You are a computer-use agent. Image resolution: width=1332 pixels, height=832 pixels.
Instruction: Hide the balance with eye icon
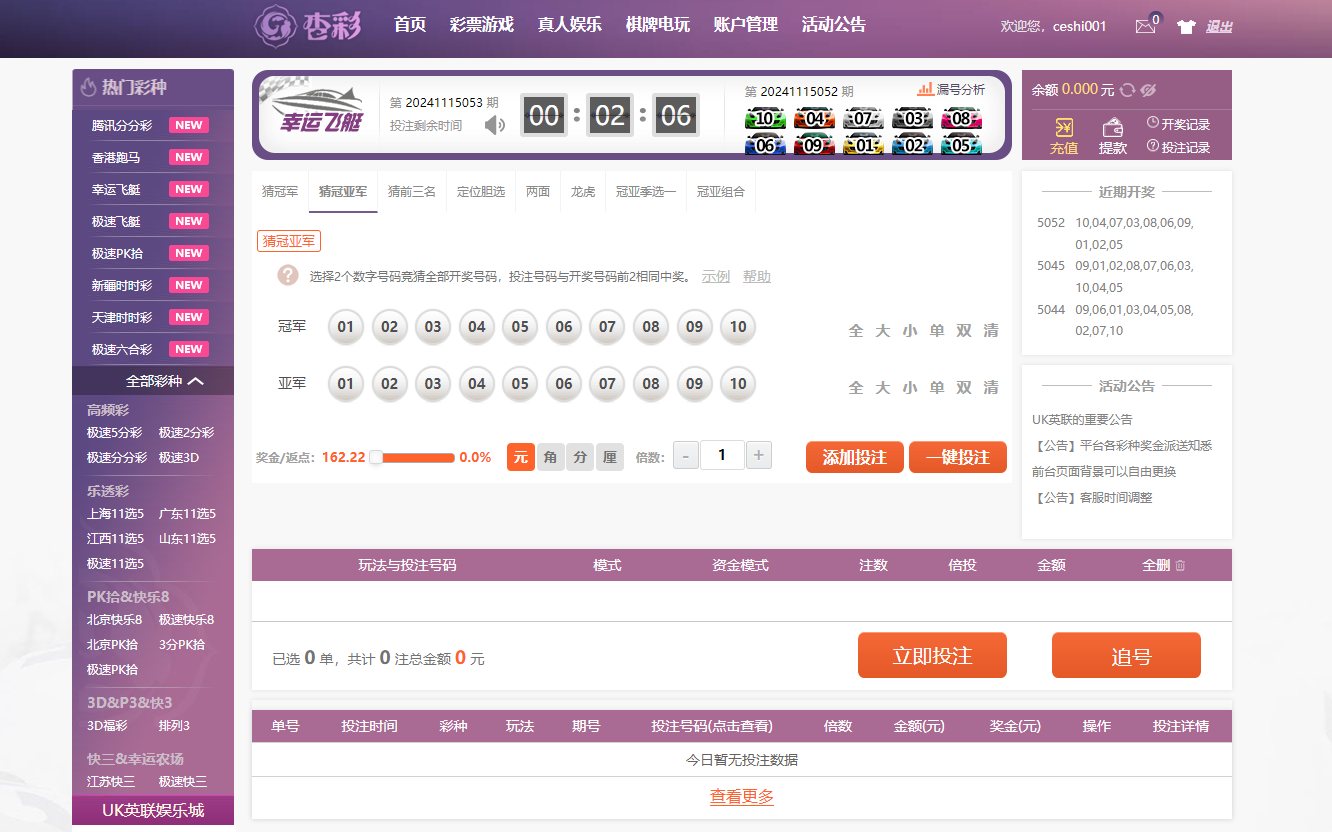[x=1148, y=90]
